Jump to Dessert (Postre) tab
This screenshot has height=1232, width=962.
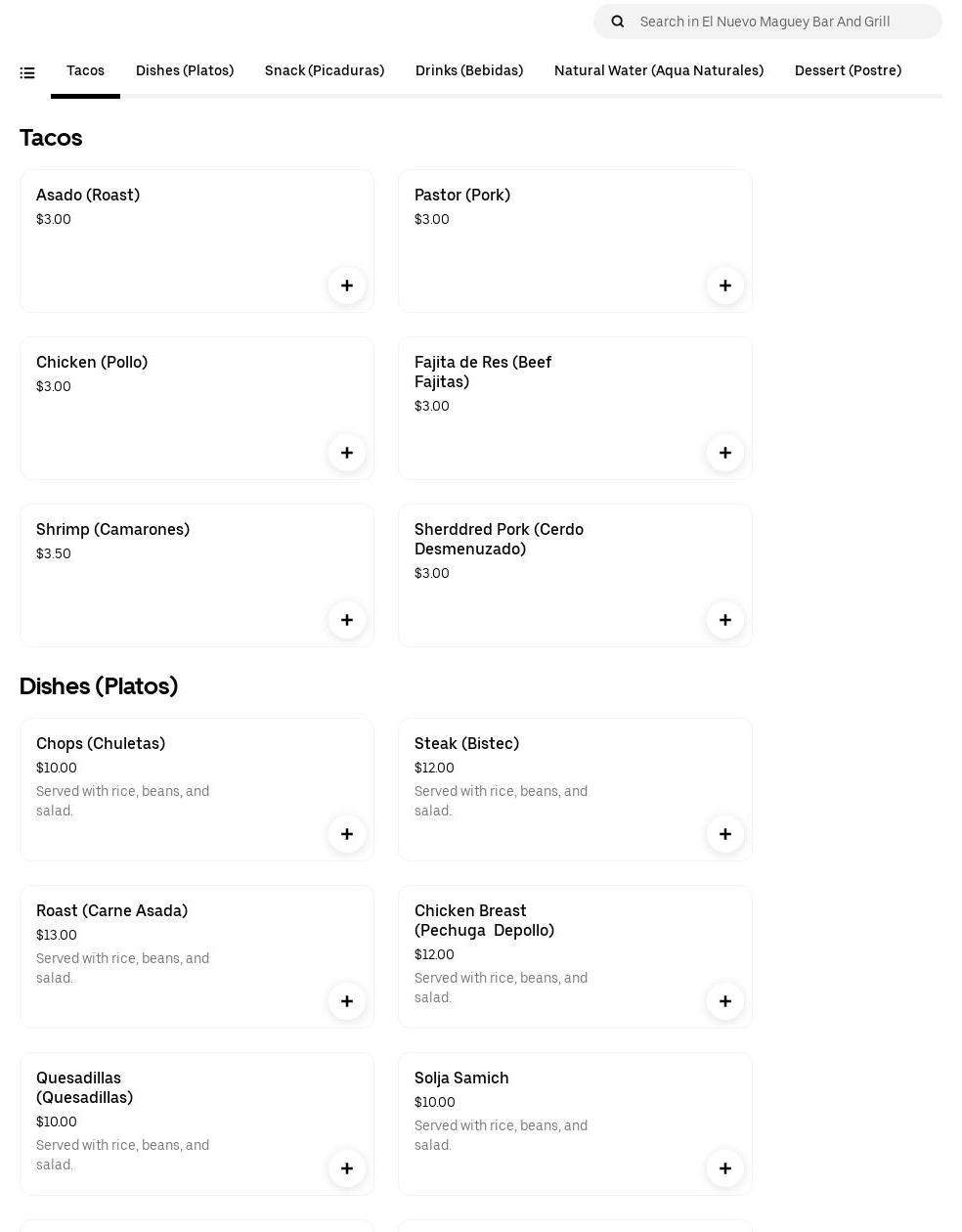848,70
